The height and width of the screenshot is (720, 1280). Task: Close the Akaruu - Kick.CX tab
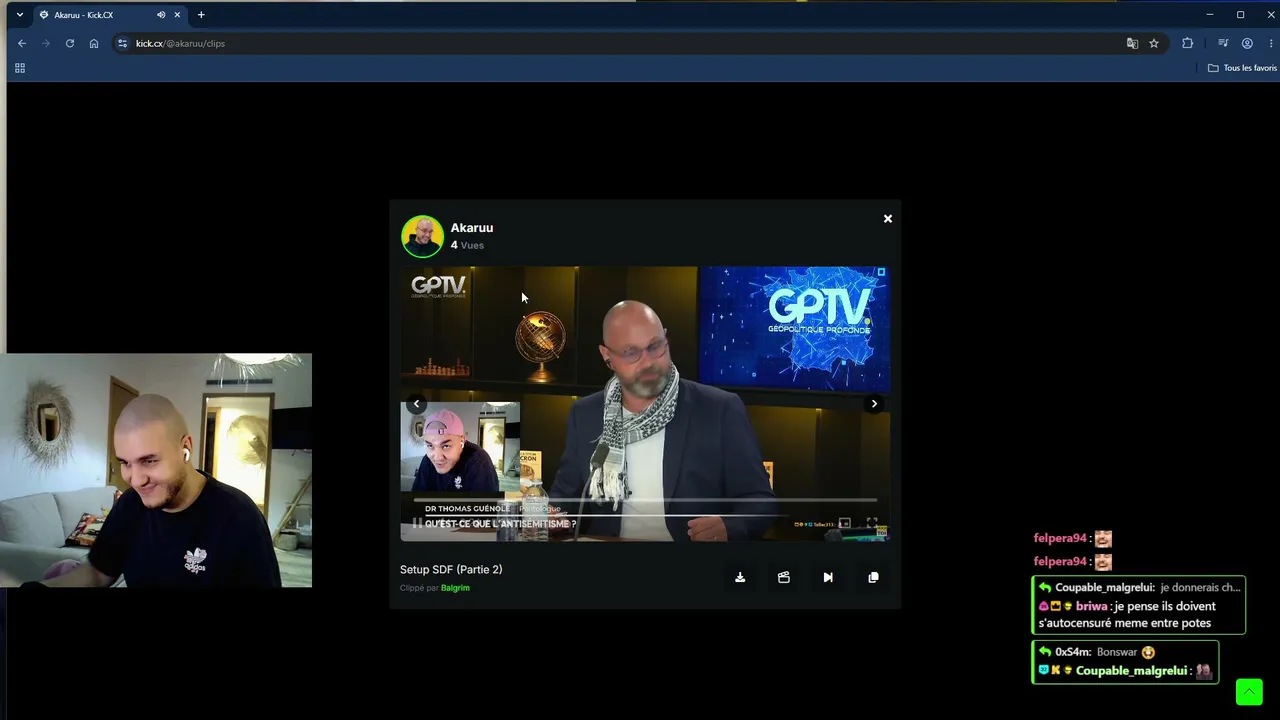[x=178, y=15]
